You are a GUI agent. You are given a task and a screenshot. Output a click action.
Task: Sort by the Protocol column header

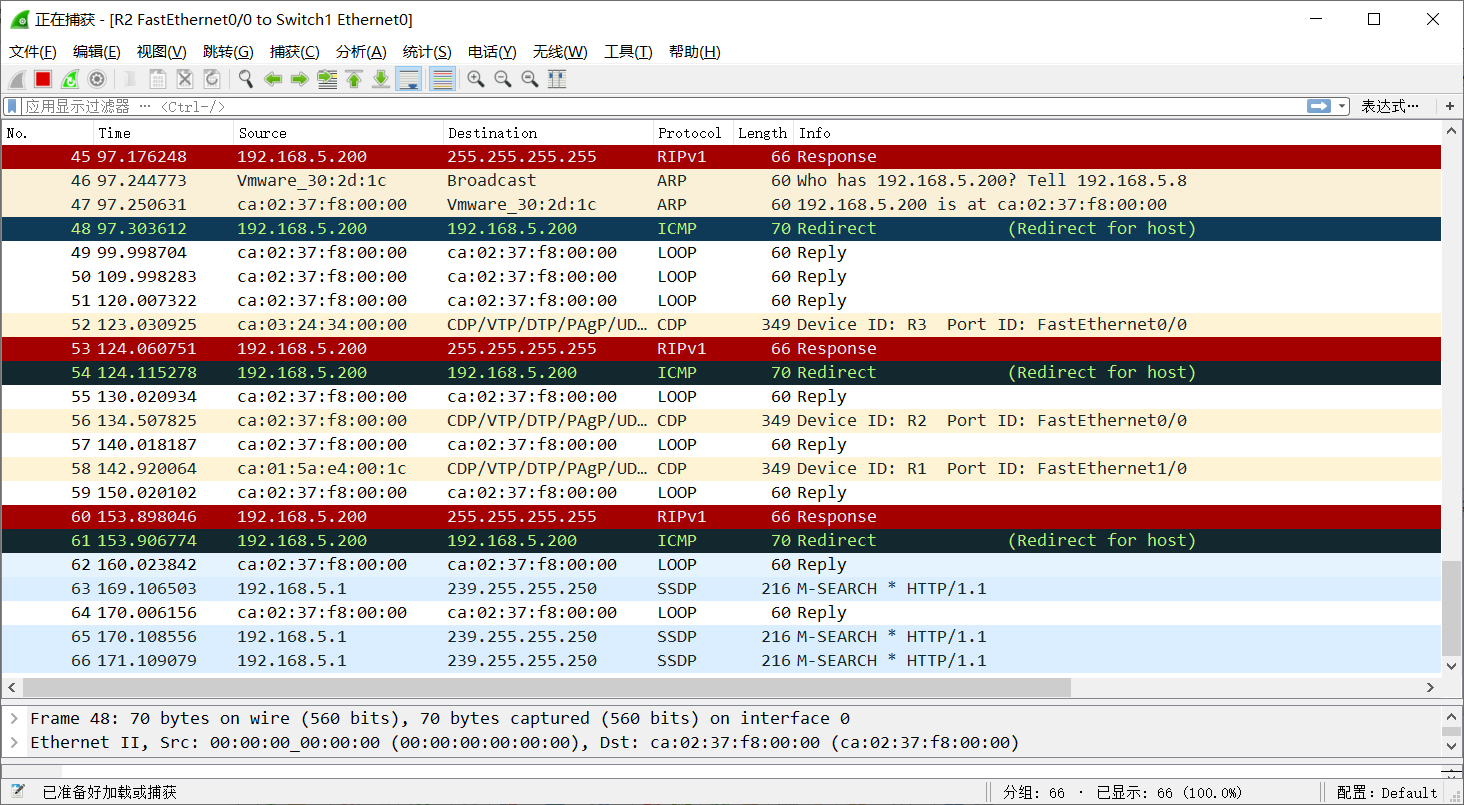pyautogui.click(x=694, y=133)
